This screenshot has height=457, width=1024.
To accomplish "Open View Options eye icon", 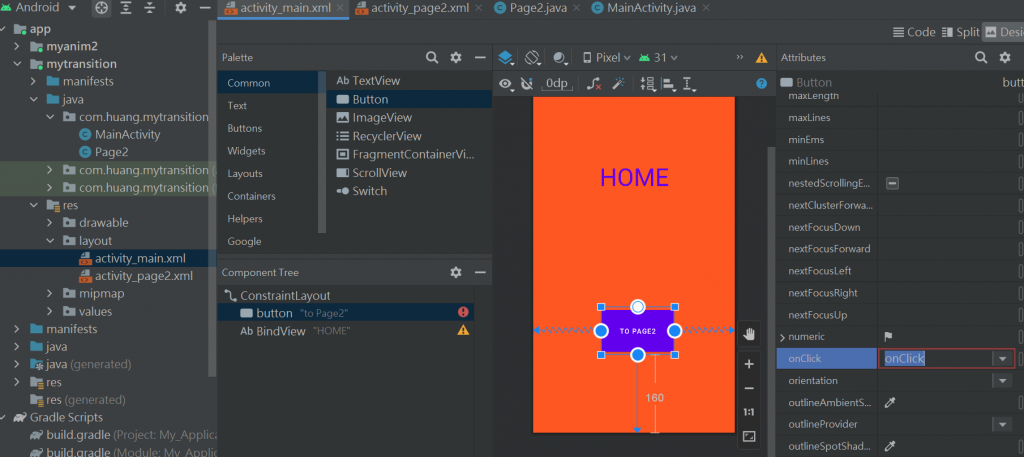I will [x=506, y=84].
